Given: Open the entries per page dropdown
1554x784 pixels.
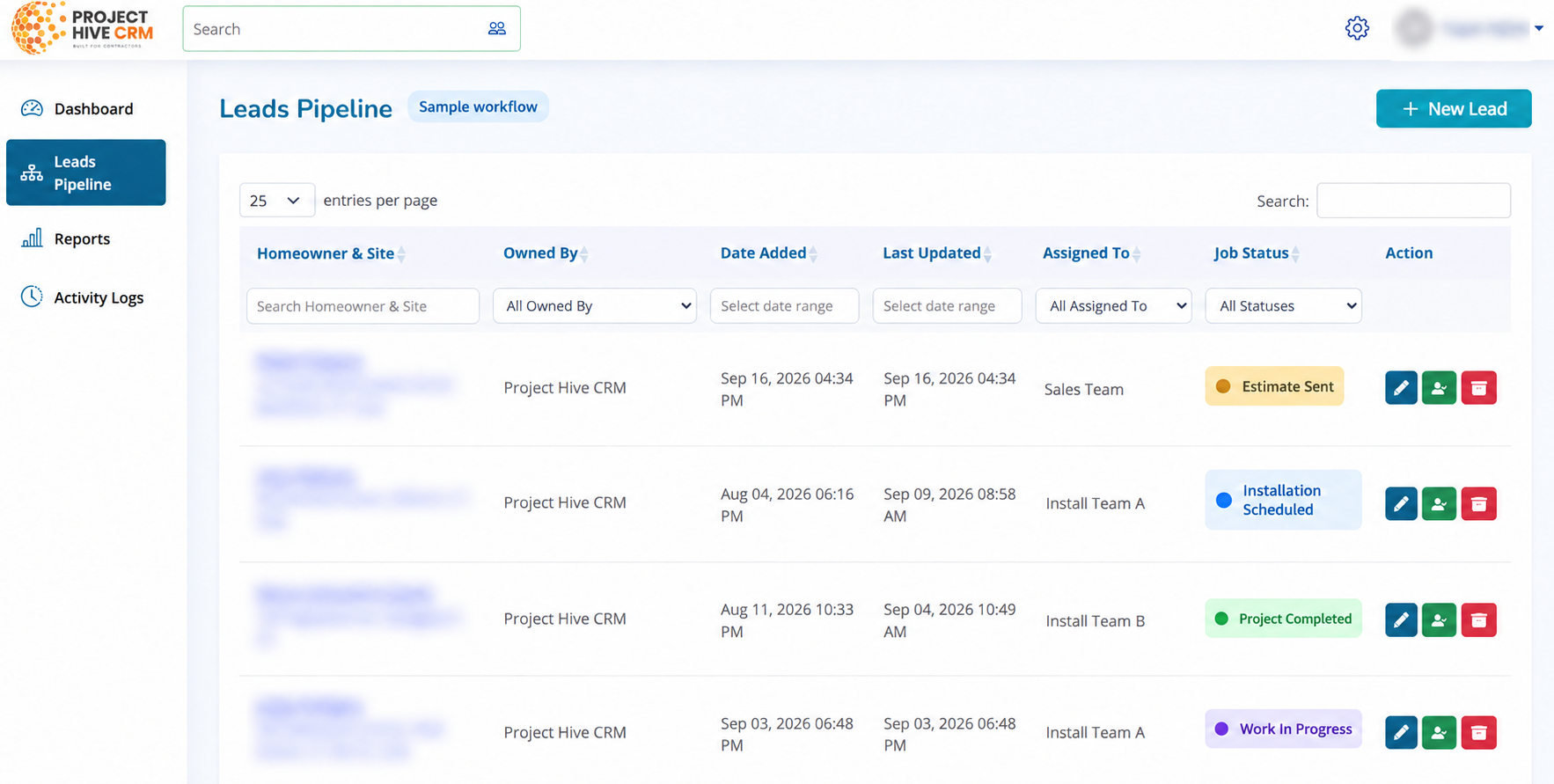Looking at the screenshot, I should click(276, 201).
